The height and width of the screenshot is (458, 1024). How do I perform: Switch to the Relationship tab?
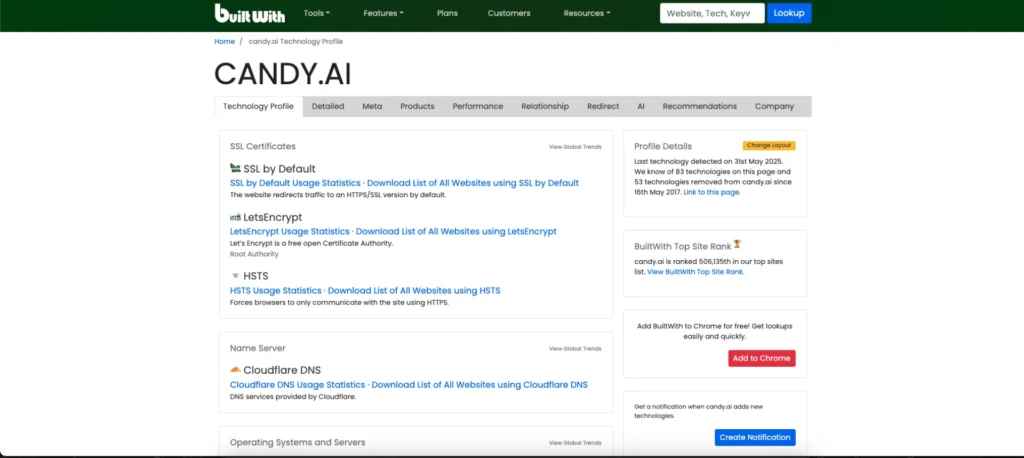(x=545, y=106)
